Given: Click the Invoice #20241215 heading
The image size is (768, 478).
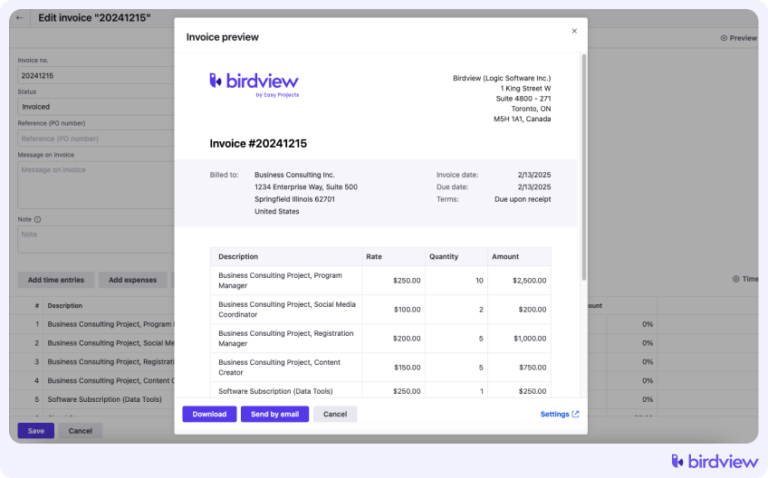Looking at the screenshot, I should click(x=258, y=143).
